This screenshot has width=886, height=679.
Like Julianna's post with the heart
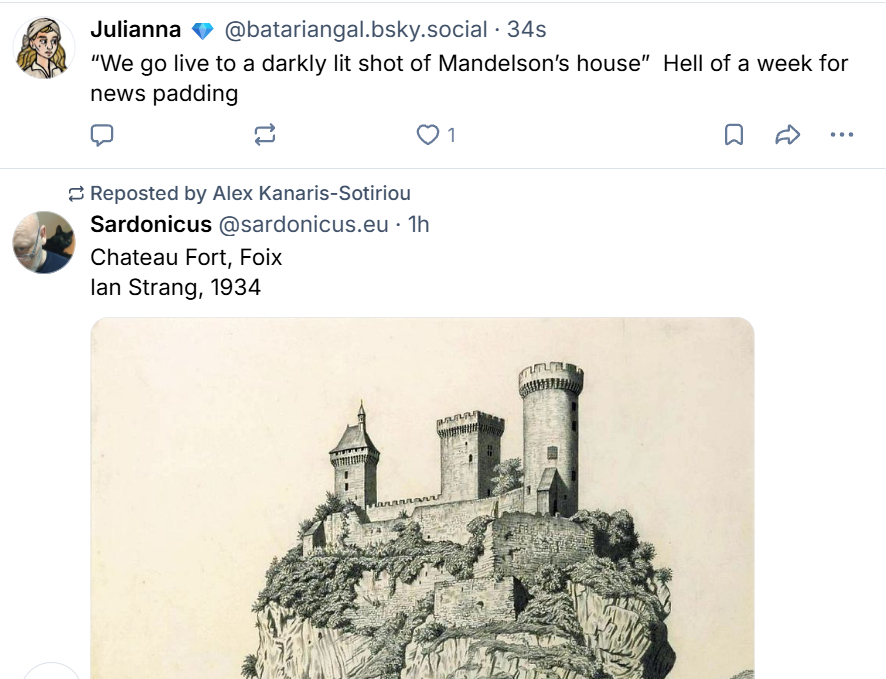(428, 135)
